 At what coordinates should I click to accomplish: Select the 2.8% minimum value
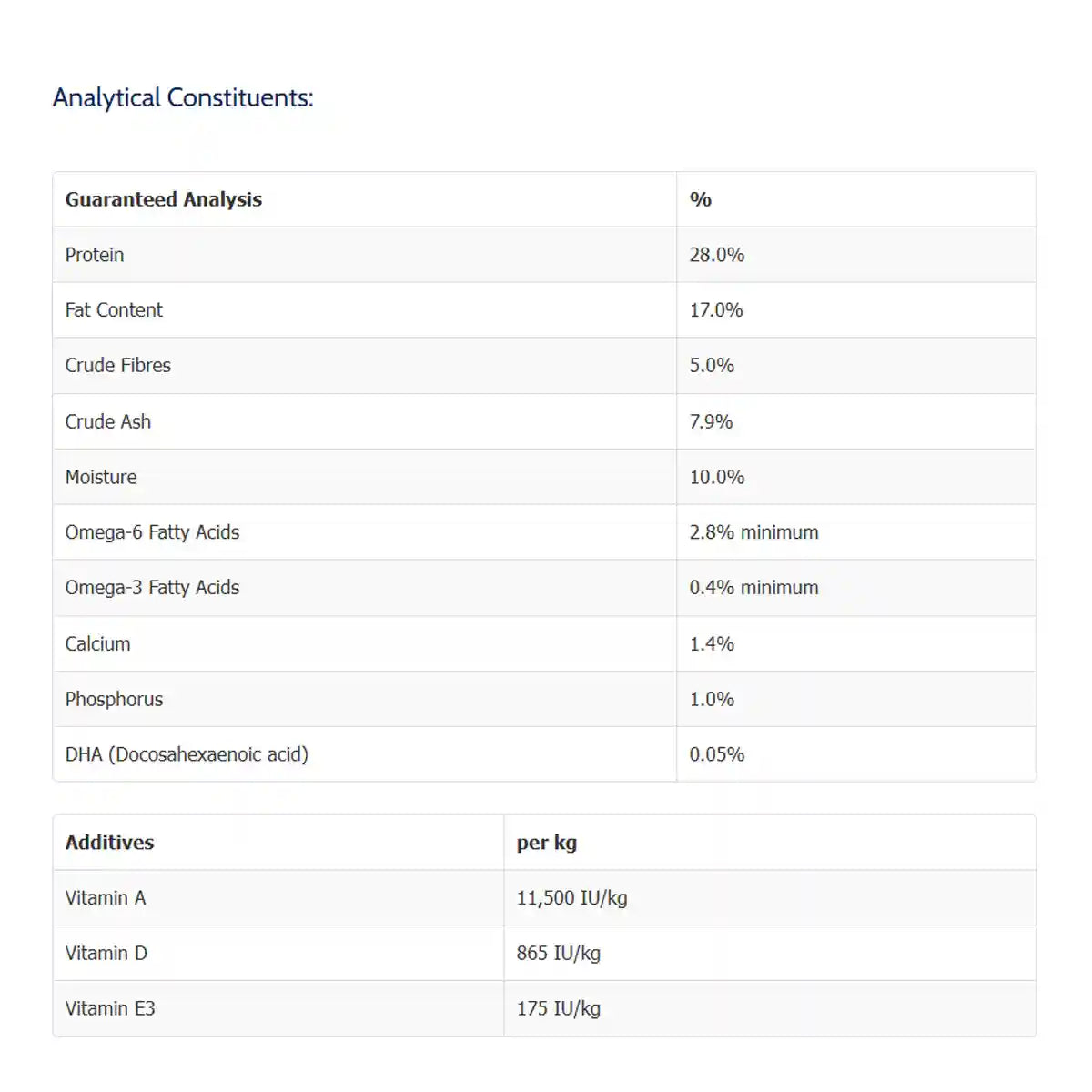coord(753,532)
